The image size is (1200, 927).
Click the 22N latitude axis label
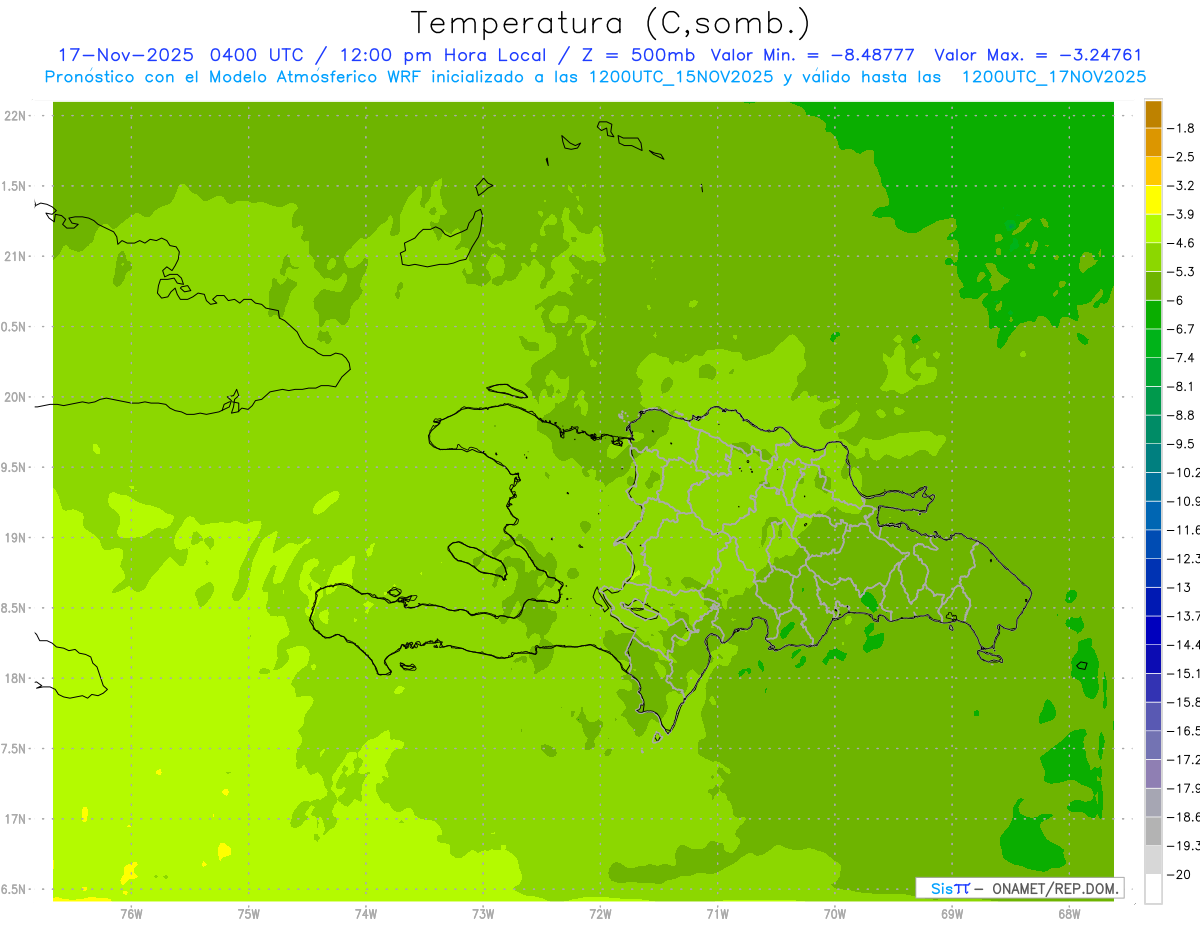[16, 116]
